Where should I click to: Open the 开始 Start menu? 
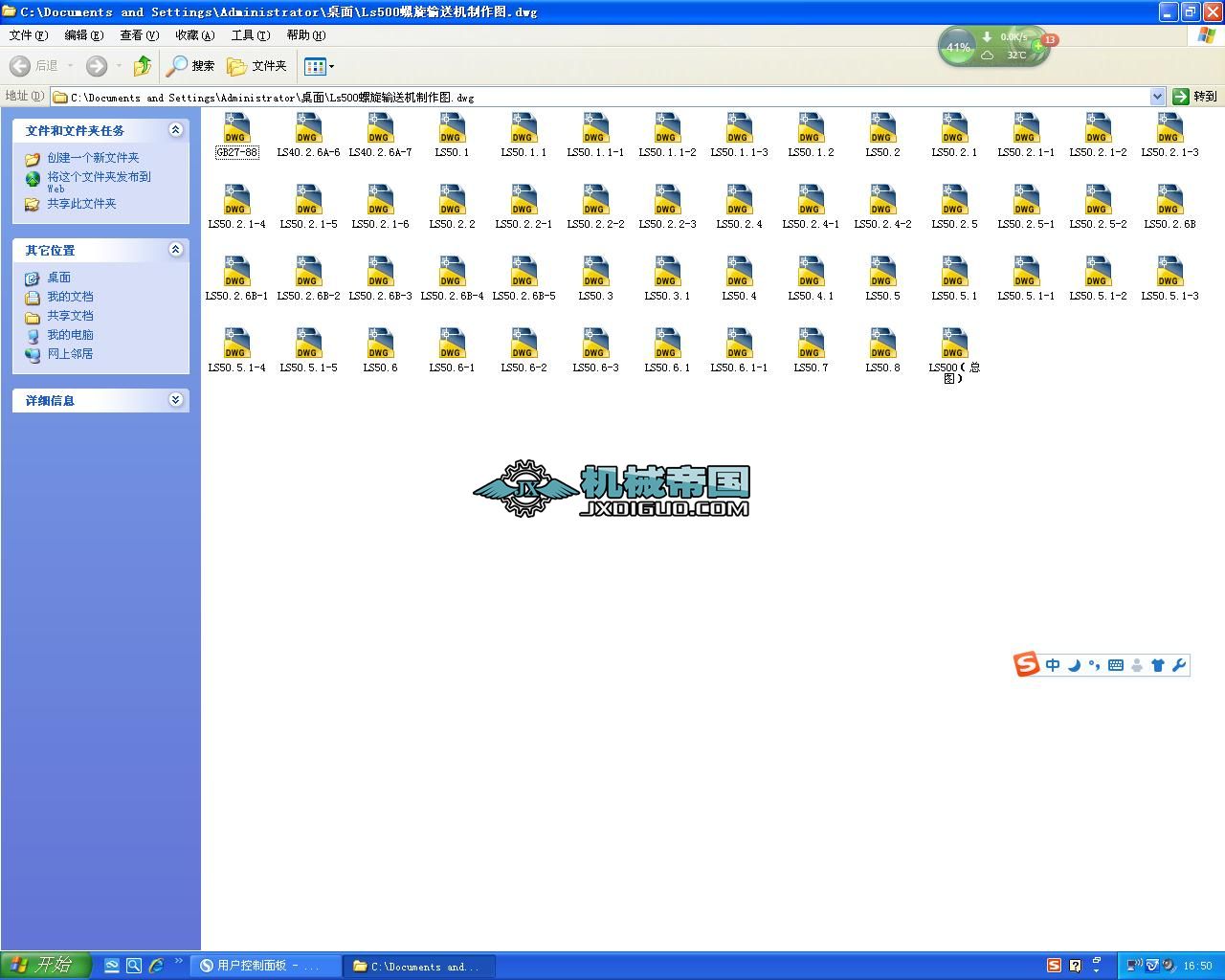pyautogui.click(x=46, y=965)
